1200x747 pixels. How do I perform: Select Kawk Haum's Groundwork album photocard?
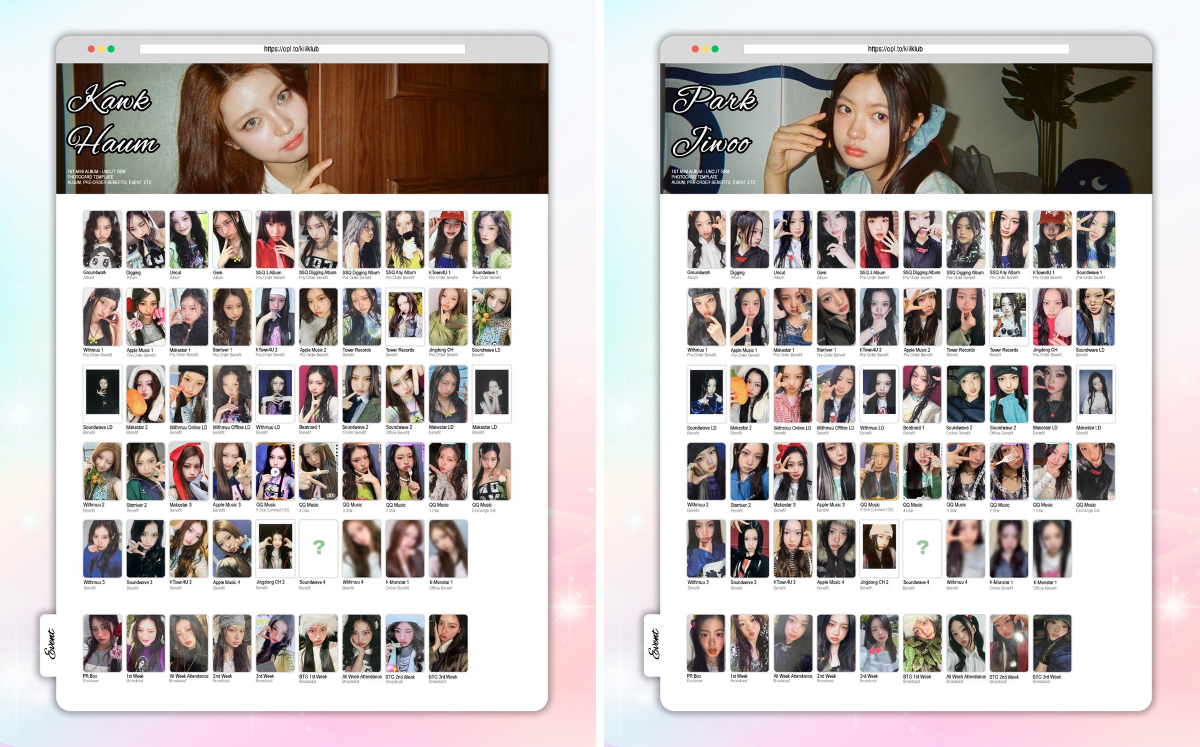coord(102,239)
